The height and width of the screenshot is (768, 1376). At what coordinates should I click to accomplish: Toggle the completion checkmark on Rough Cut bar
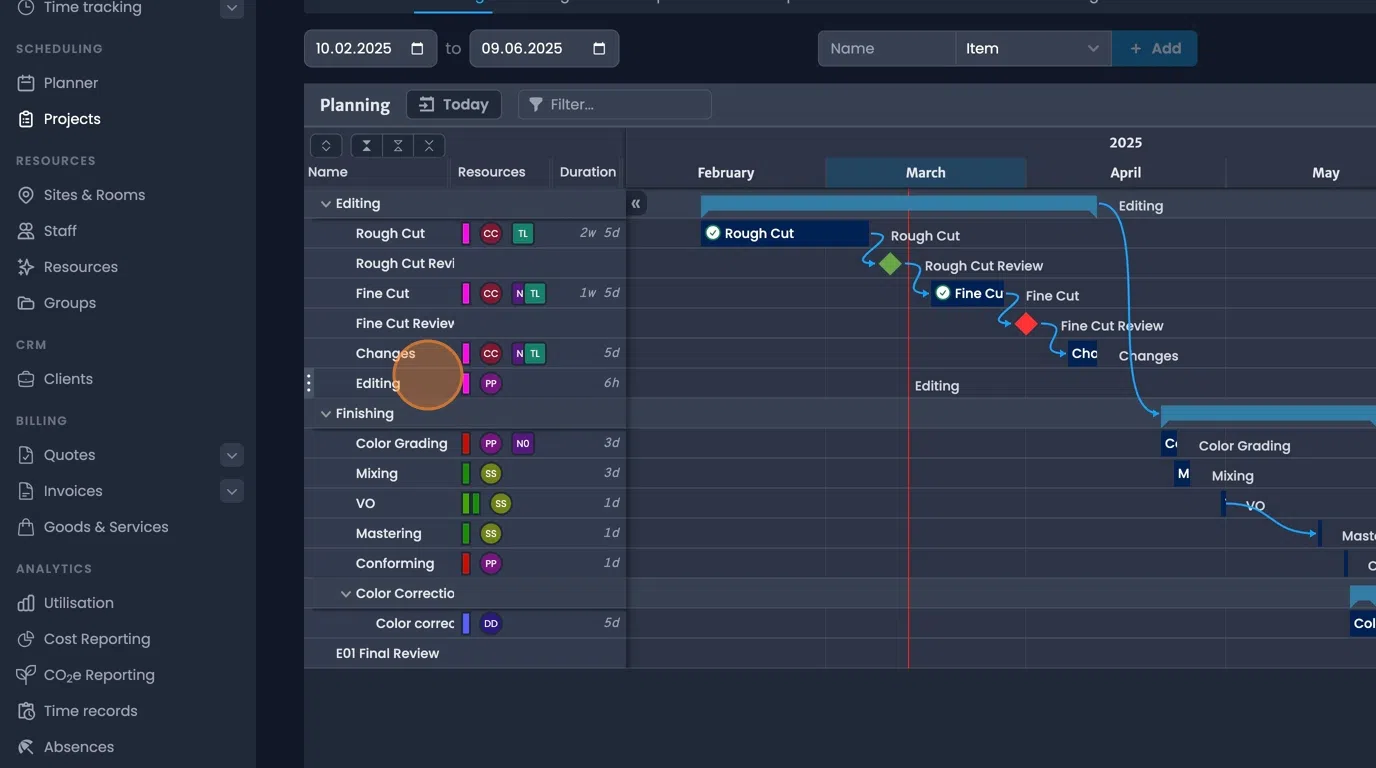coord(713,233)
